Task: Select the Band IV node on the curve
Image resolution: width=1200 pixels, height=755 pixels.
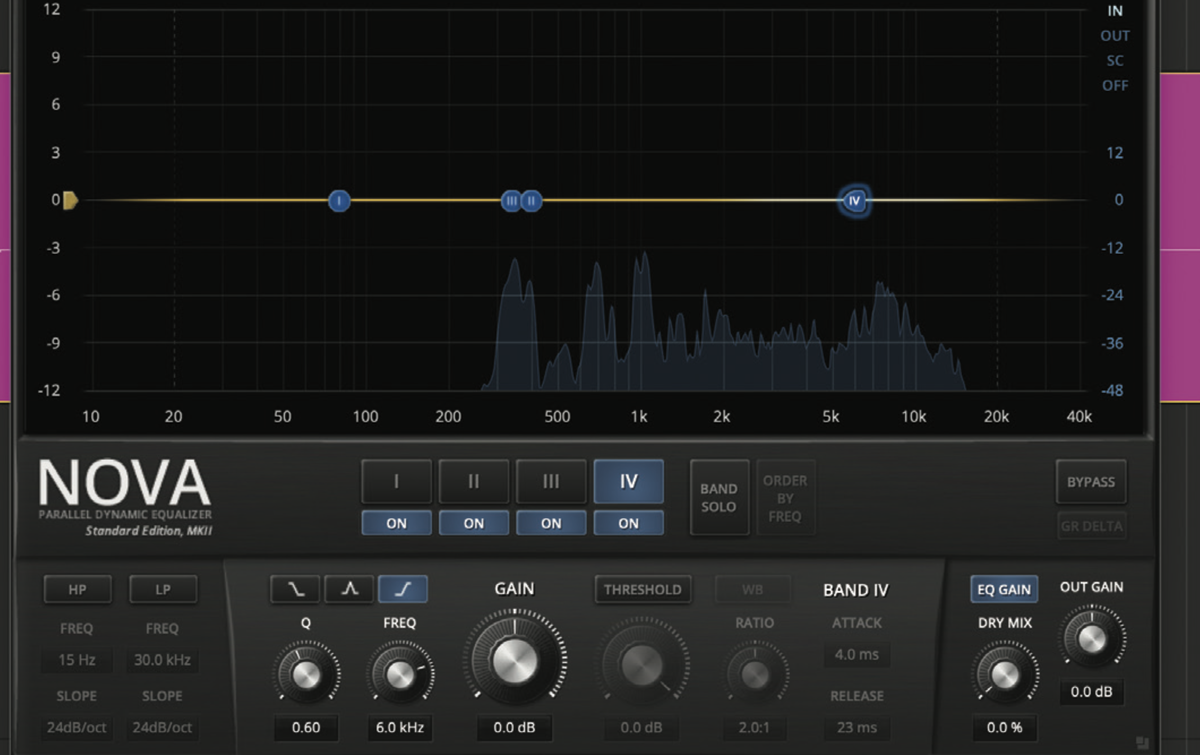Action: (854, 200)
